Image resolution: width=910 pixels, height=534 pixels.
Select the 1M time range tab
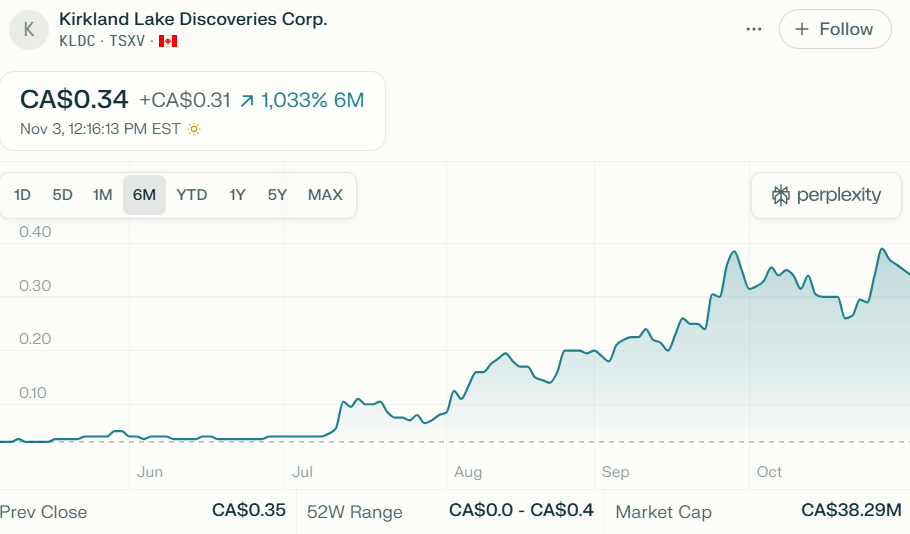102,195
